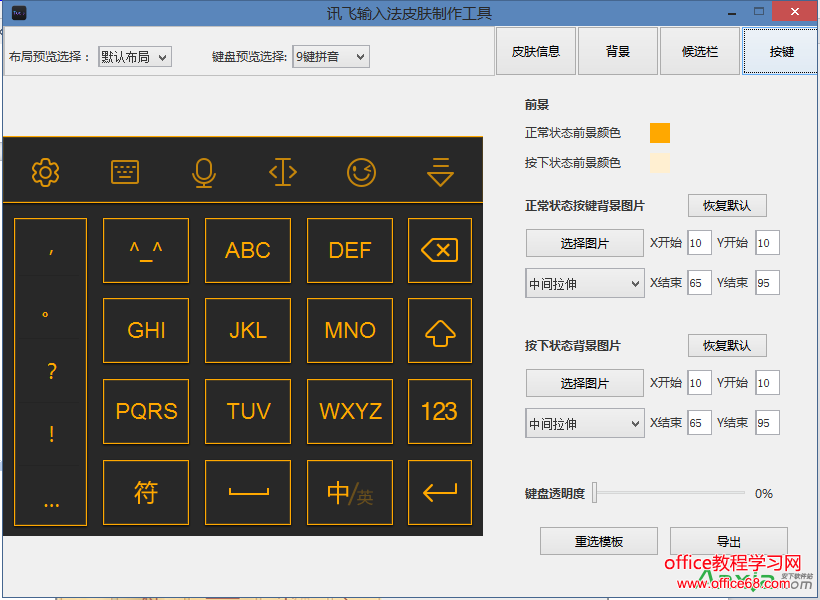Viewport: 820px width, 600px height.
Task: Switch to the 候选栏 tab
Action: pos(699,50)
